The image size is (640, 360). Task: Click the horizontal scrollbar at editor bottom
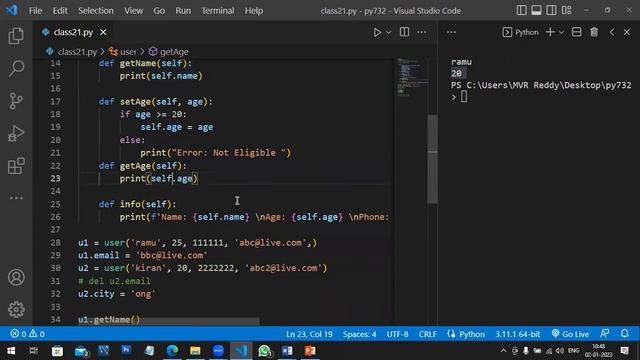(169, 322)
